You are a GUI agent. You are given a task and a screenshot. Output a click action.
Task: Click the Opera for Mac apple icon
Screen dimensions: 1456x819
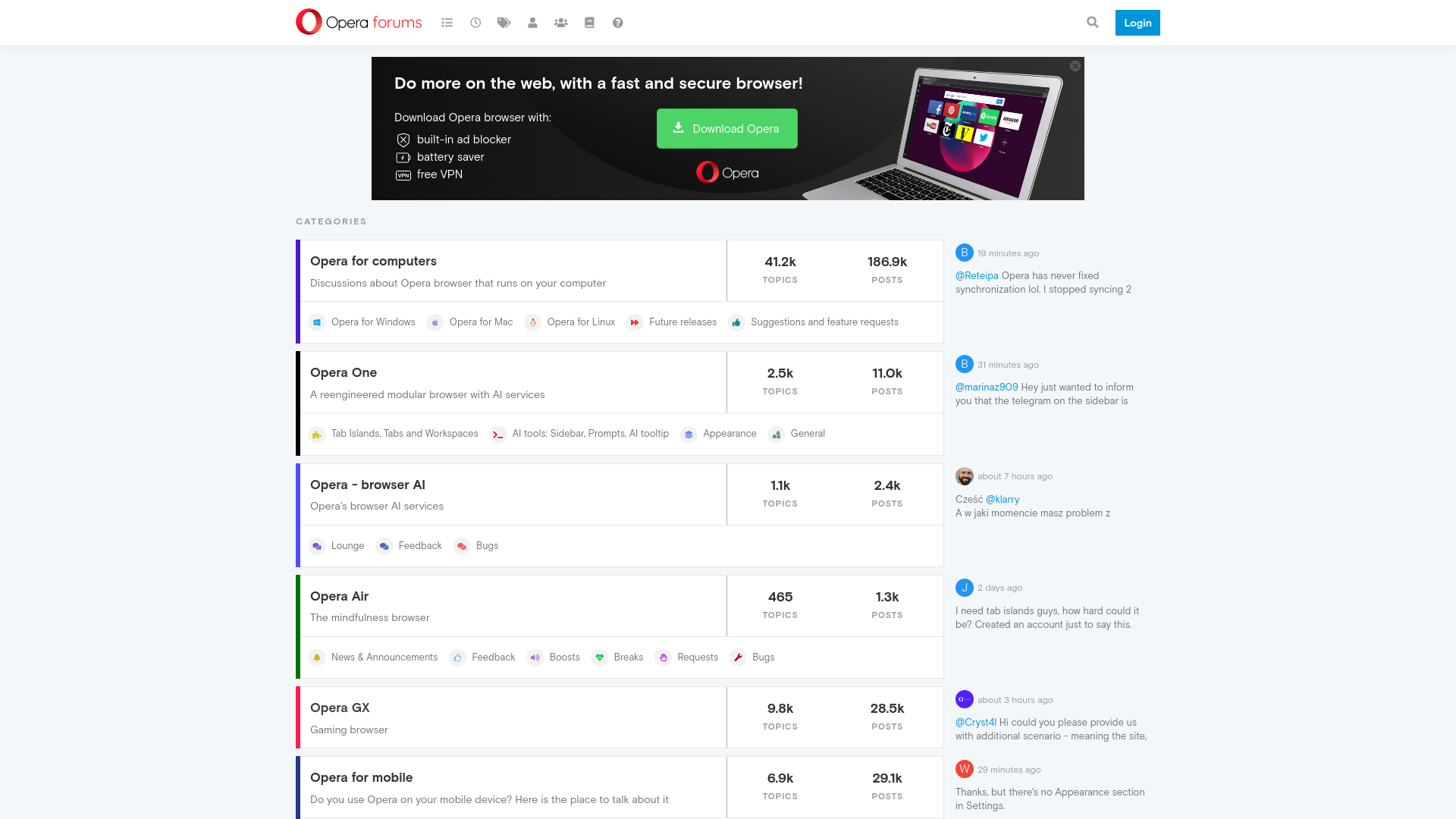[435, 322]
